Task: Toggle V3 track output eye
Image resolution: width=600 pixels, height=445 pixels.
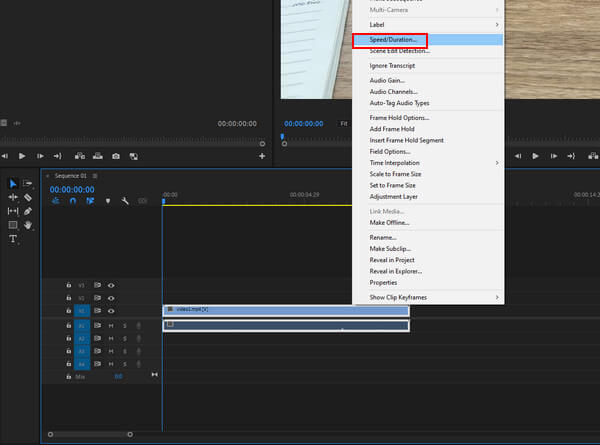Action: coord(111,285)
